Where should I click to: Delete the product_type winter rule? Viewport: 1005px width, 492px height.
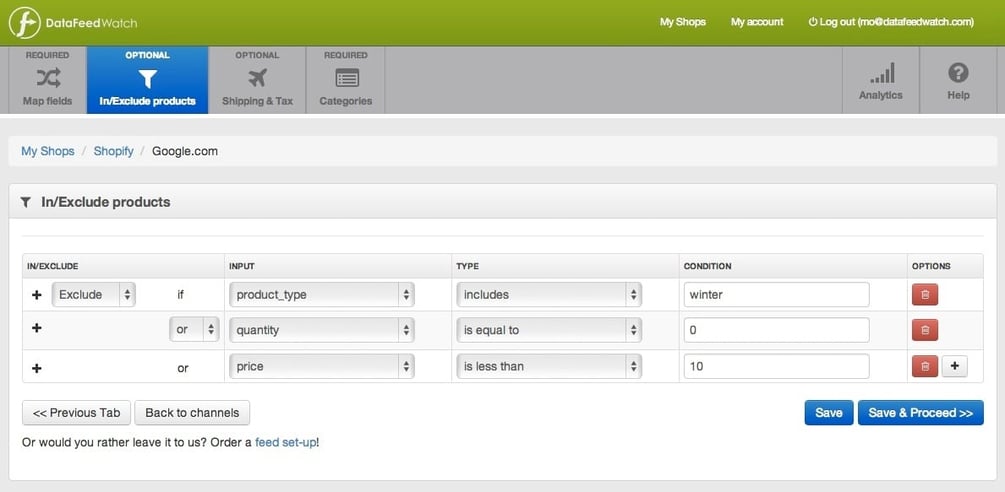pyautogui.click(x=924, y=295)
